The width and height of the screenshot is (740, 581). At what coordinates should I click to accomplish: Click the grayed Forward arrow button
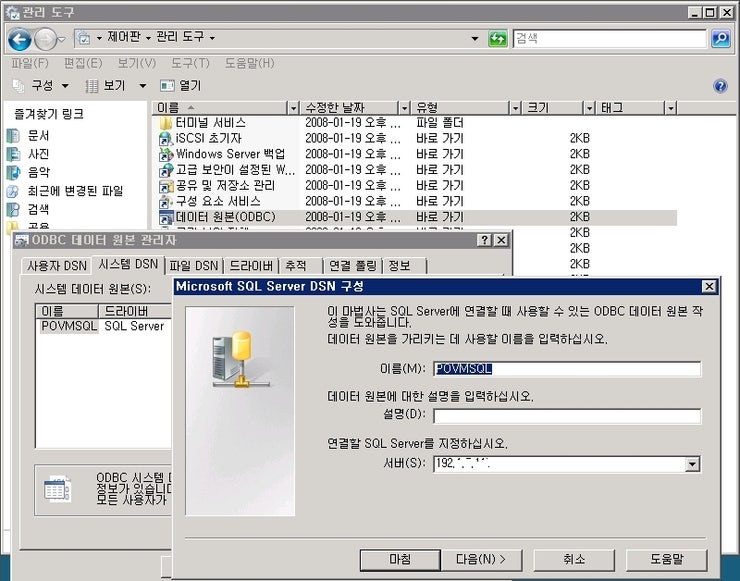pos(46,39)
